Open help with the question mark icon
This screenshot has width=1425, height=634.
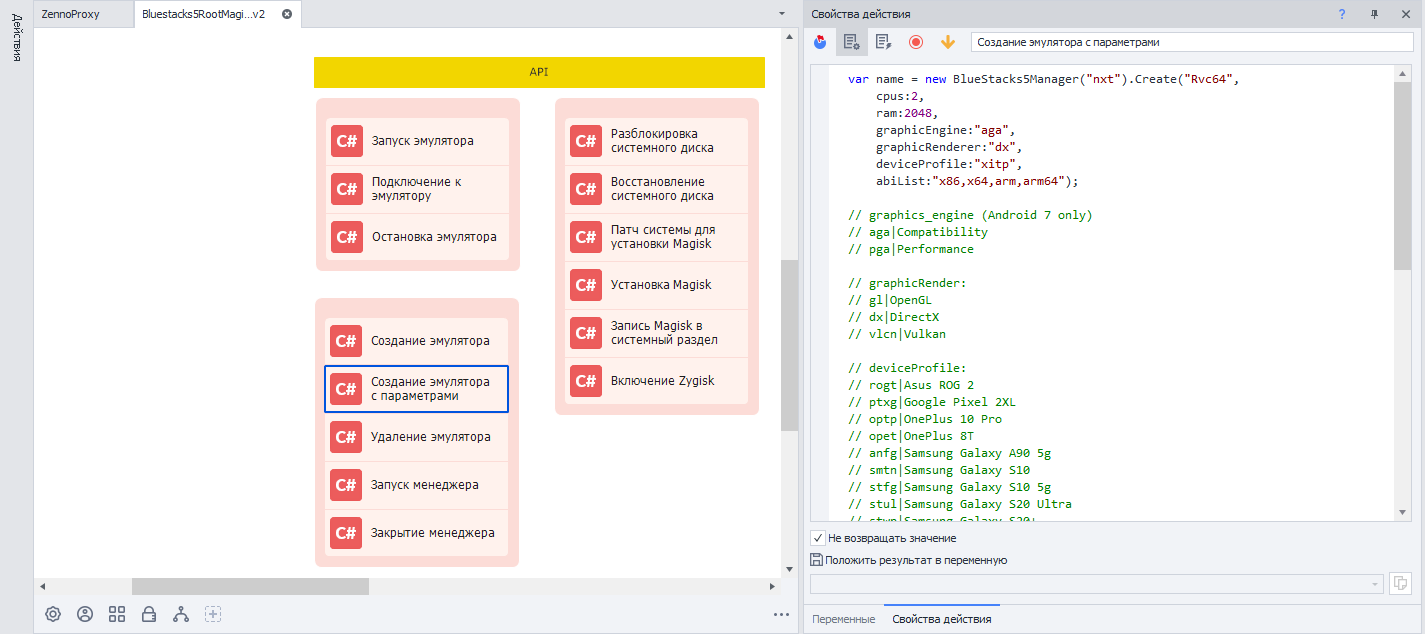[1342, 14]
